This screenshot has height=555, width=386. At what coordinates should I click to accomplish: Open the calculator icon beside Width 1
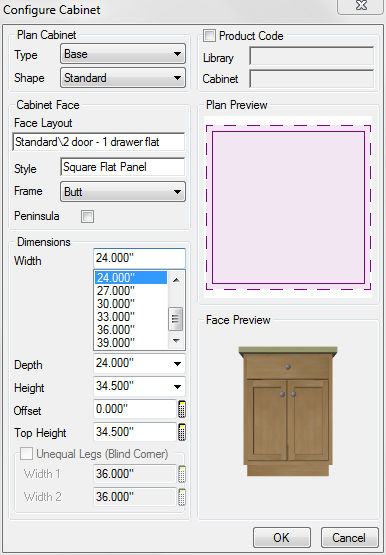coord(182,474)
